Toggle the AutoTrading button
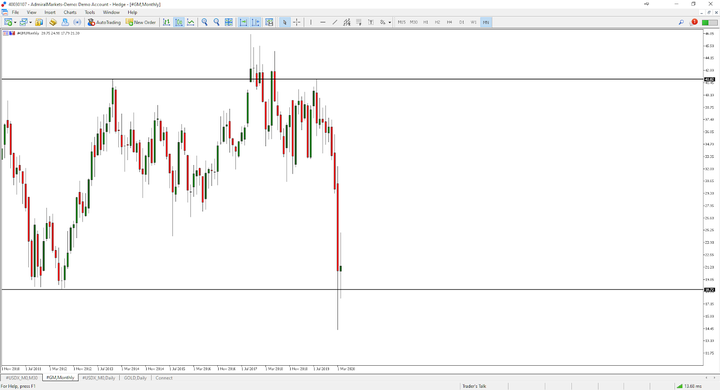Image resolution: width=720 pixels, height=390 pixels. 104,22
